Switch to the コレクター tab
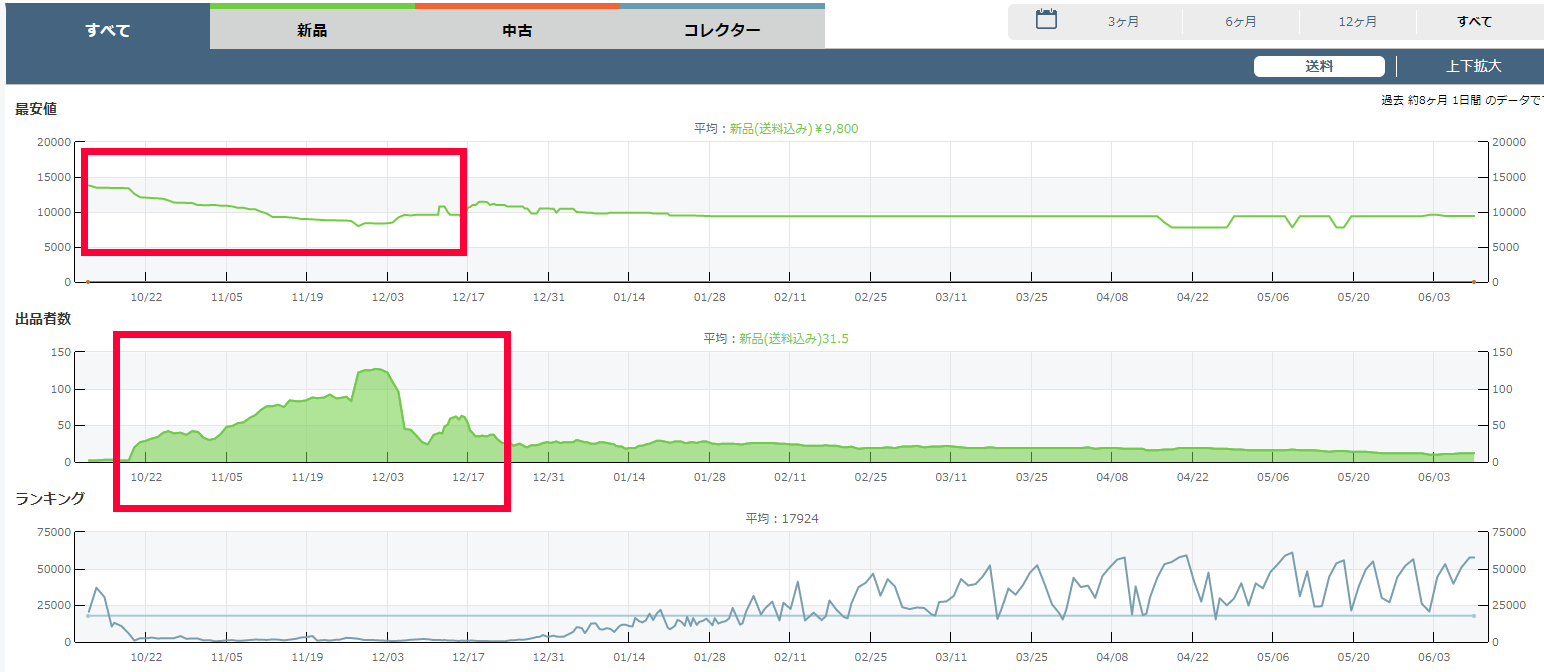The width and height of the screenshot is (1544, 672). coord(722,30)
